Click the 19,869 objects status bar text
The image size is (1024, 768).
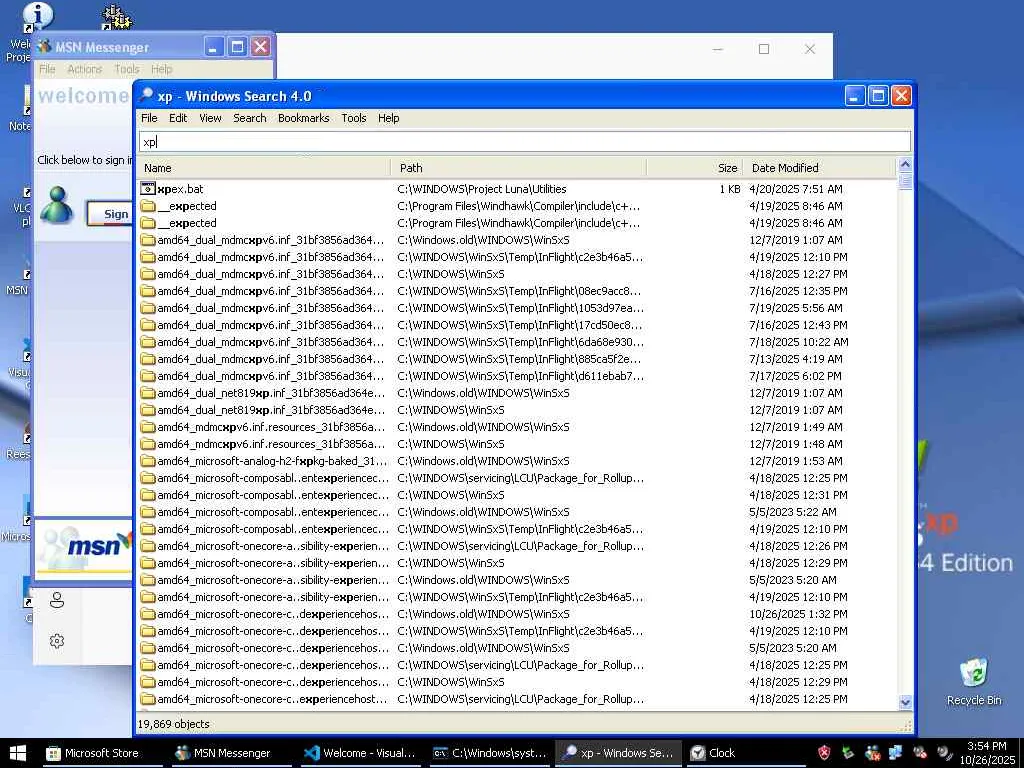(x=173, y=724)
